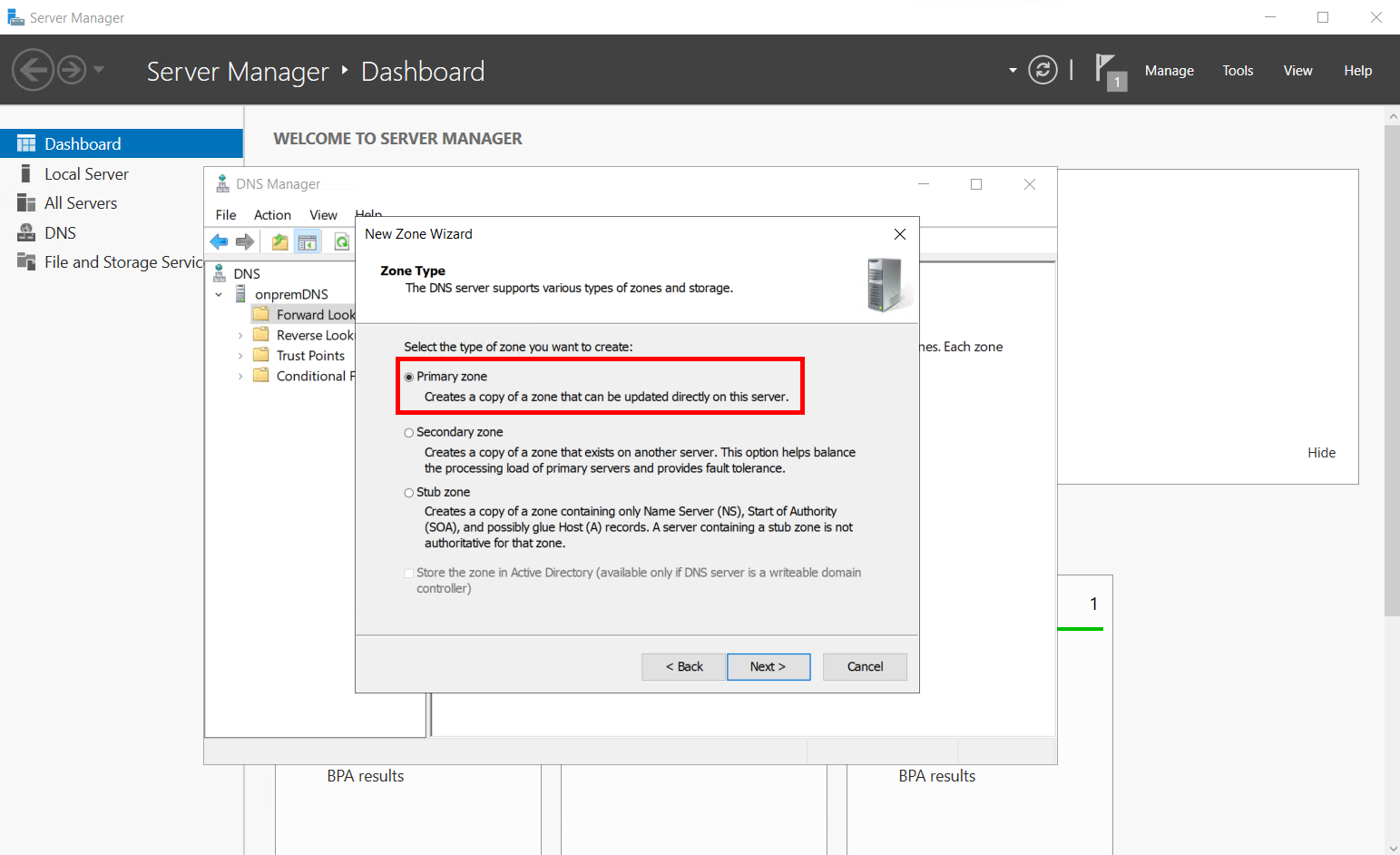
Task: Click the scroll down arrow of Server Manager
Action: pos(1393,848)
